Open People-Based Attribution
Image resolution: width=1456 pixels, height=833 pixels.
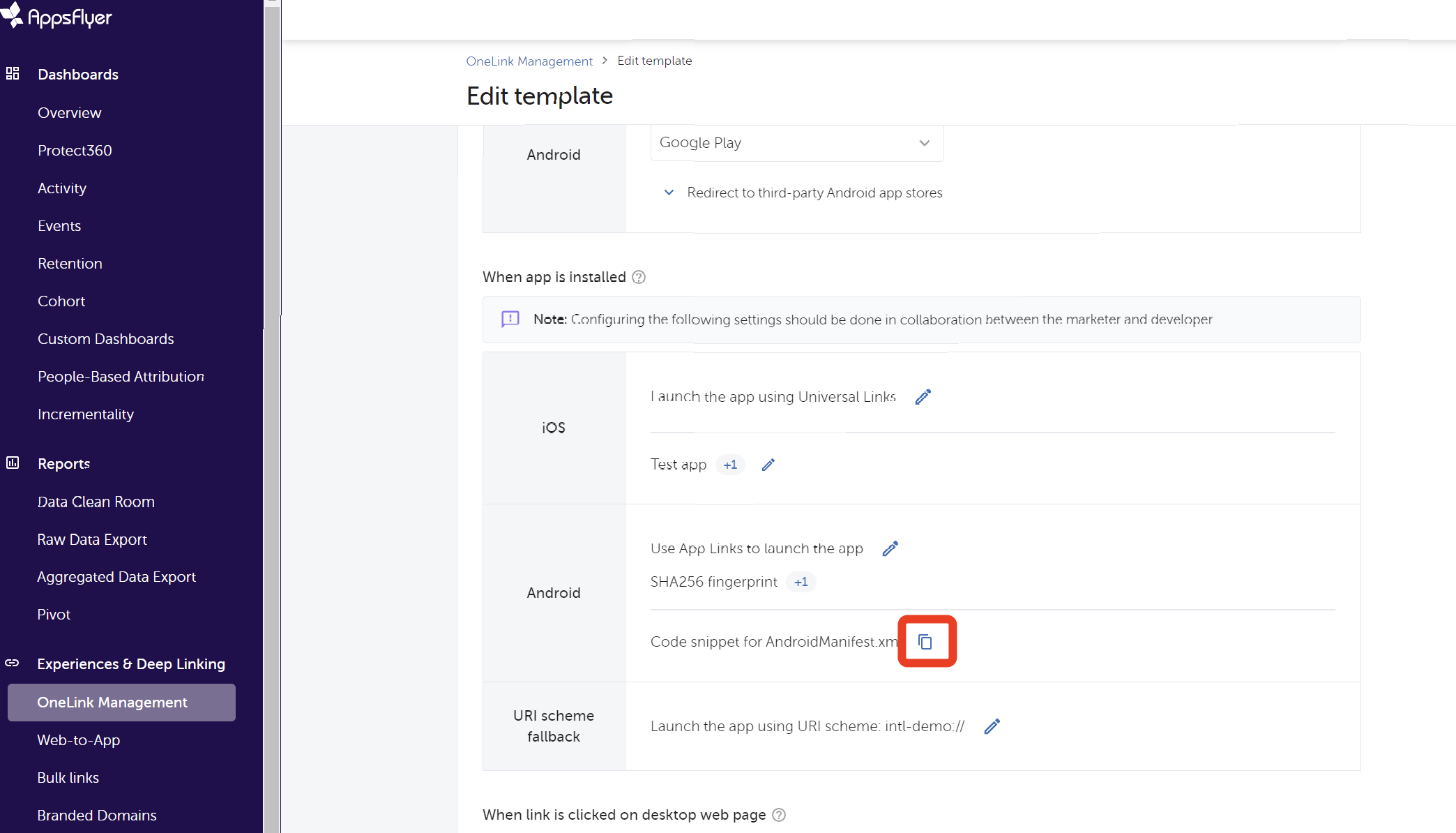coord(121,376)
